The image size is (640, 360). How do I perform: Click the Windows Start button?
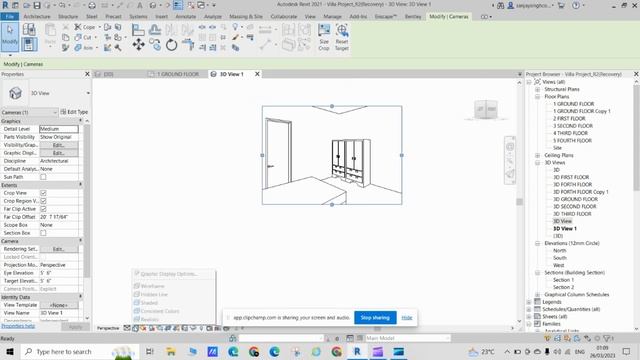click(x=10, y=351)
